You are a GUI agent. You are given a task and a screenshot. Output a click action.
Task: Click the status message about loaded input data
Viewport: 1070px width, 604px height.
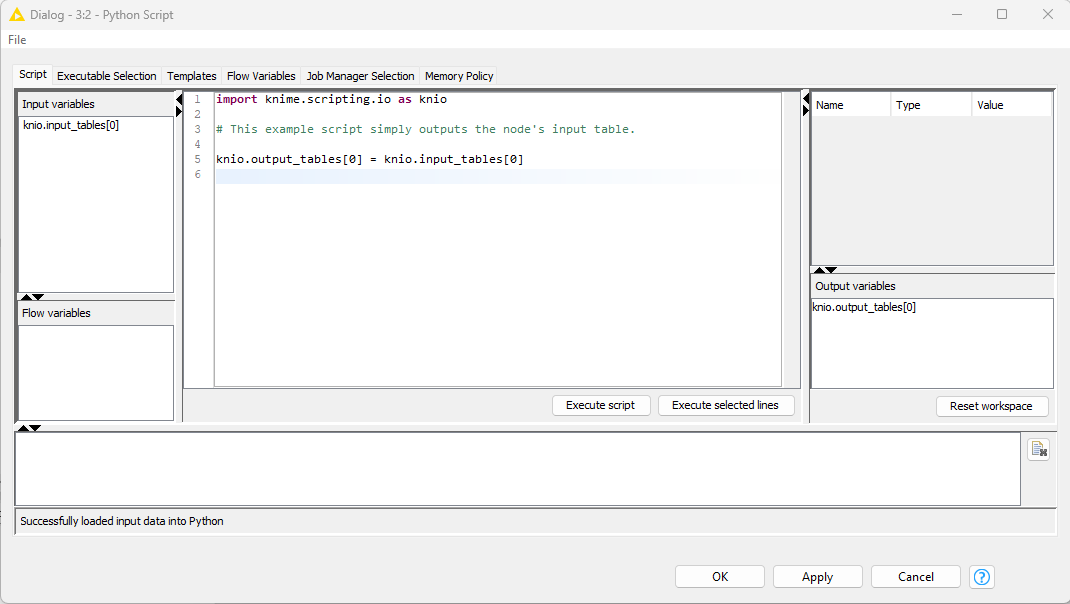(122, 521)
